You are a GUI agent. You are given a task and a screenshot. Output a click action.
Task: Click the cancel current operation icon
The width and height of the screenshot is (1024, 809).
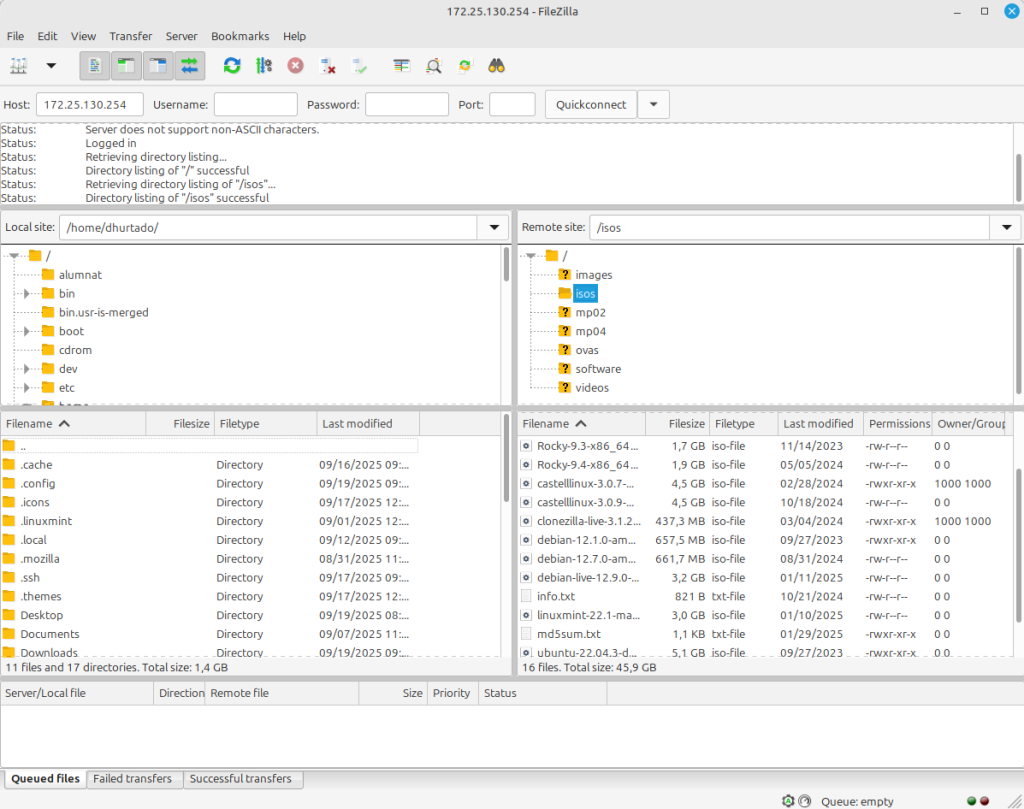point(295,66)
